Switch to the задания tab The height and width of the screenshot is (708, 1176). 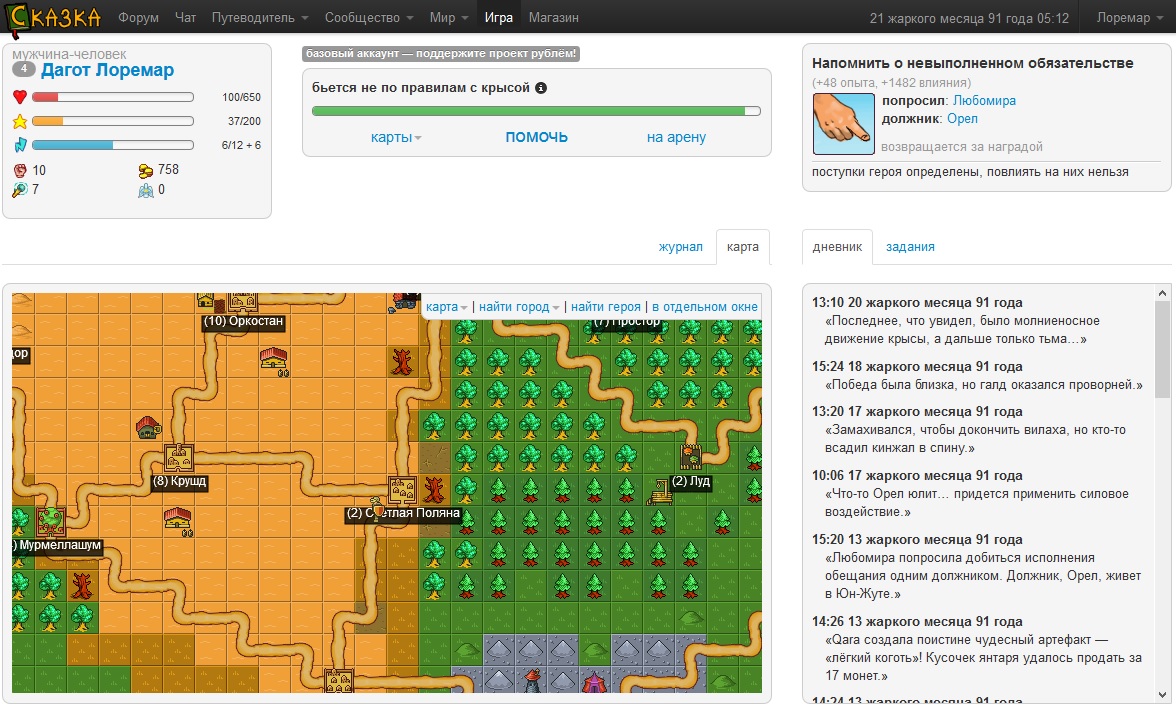click(x=910, y=247)
